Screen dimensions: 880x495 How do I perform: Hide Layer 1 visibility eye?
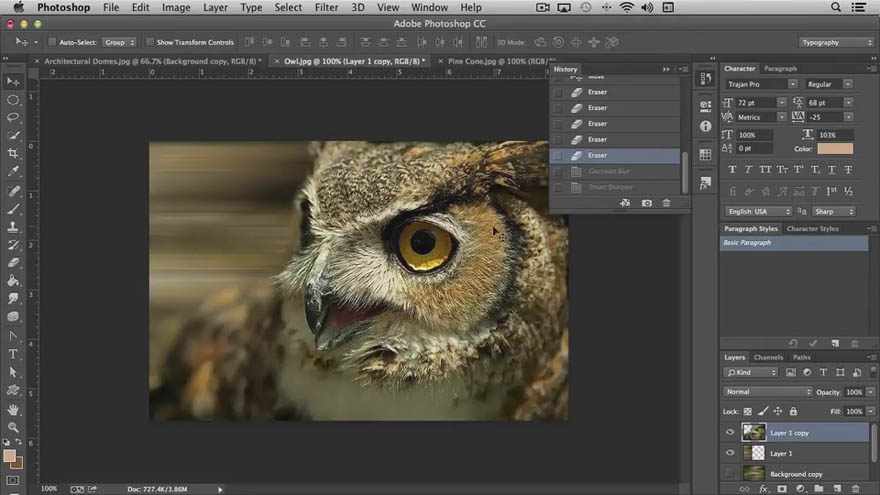tap(730, 453)
